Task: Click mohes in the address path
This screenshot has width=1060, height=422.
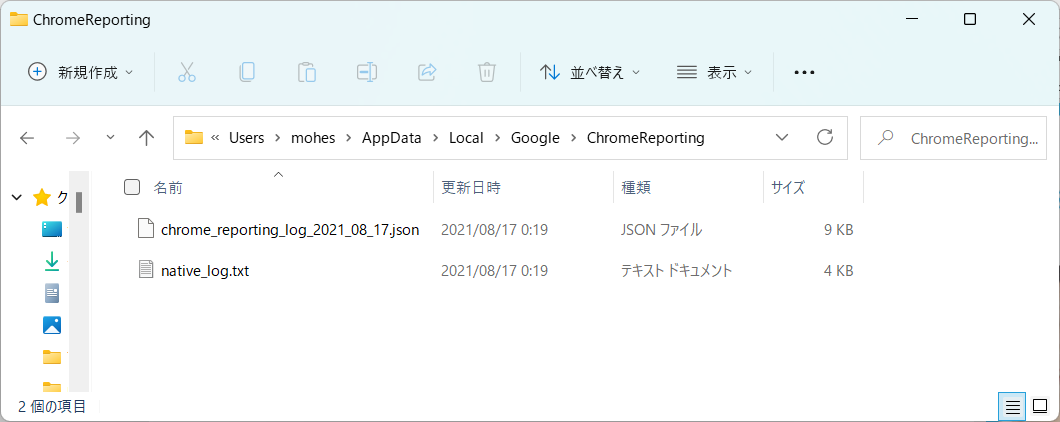Action: (x=311, y=138)
